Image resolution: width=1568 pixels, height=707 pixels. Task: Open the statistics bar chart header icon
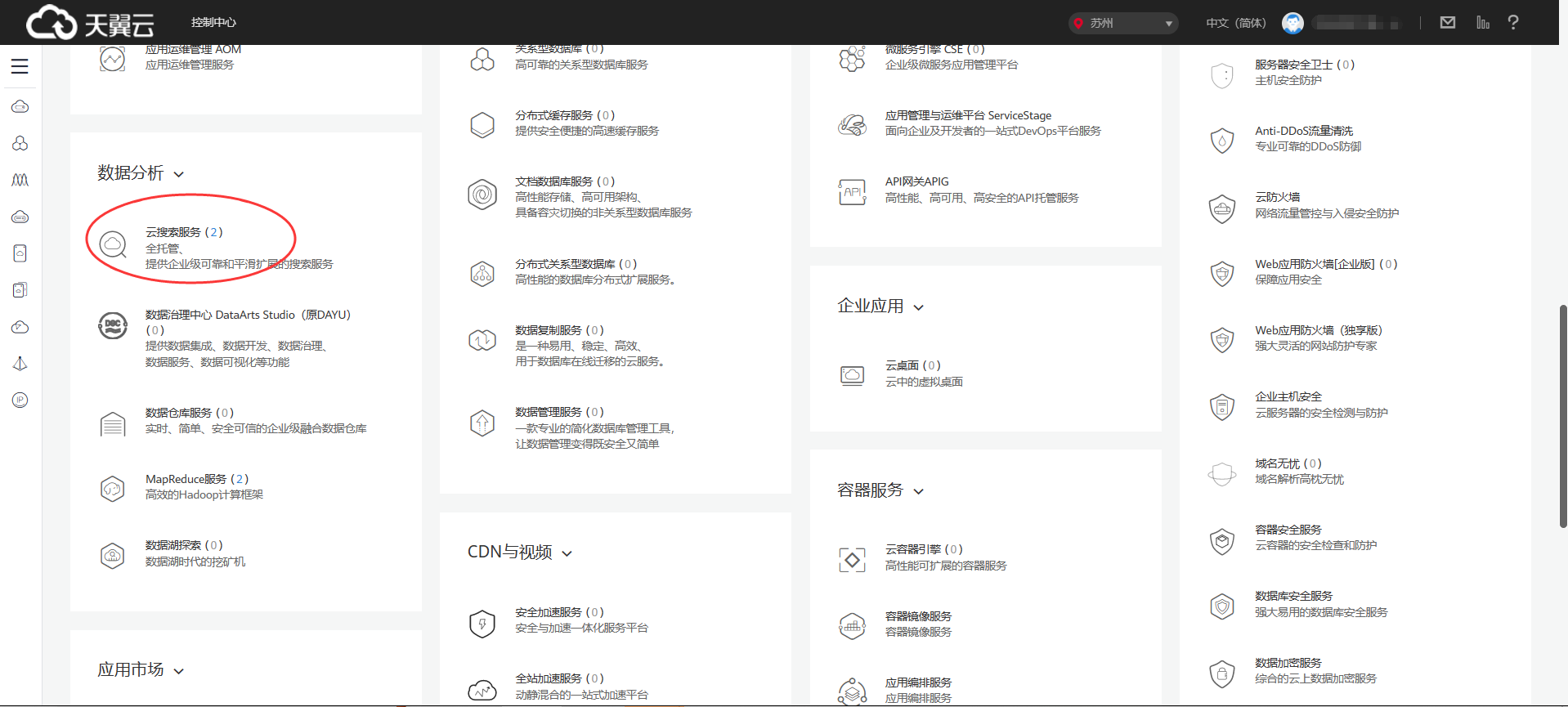tap(1483, 22)
